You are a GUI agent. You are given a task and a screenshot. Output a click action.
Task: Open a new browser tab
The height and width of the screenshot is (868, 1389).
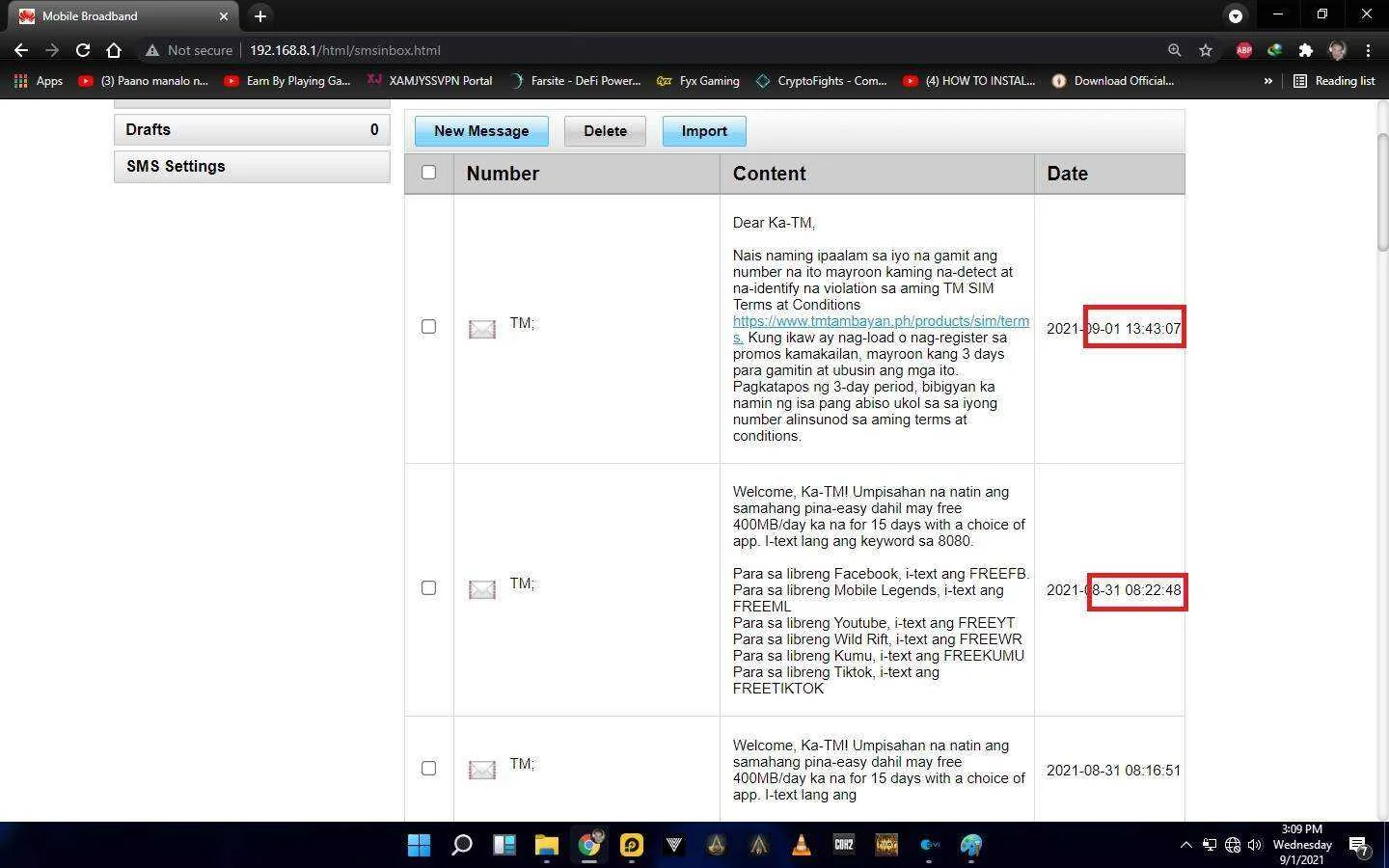[x=260, y=15]
